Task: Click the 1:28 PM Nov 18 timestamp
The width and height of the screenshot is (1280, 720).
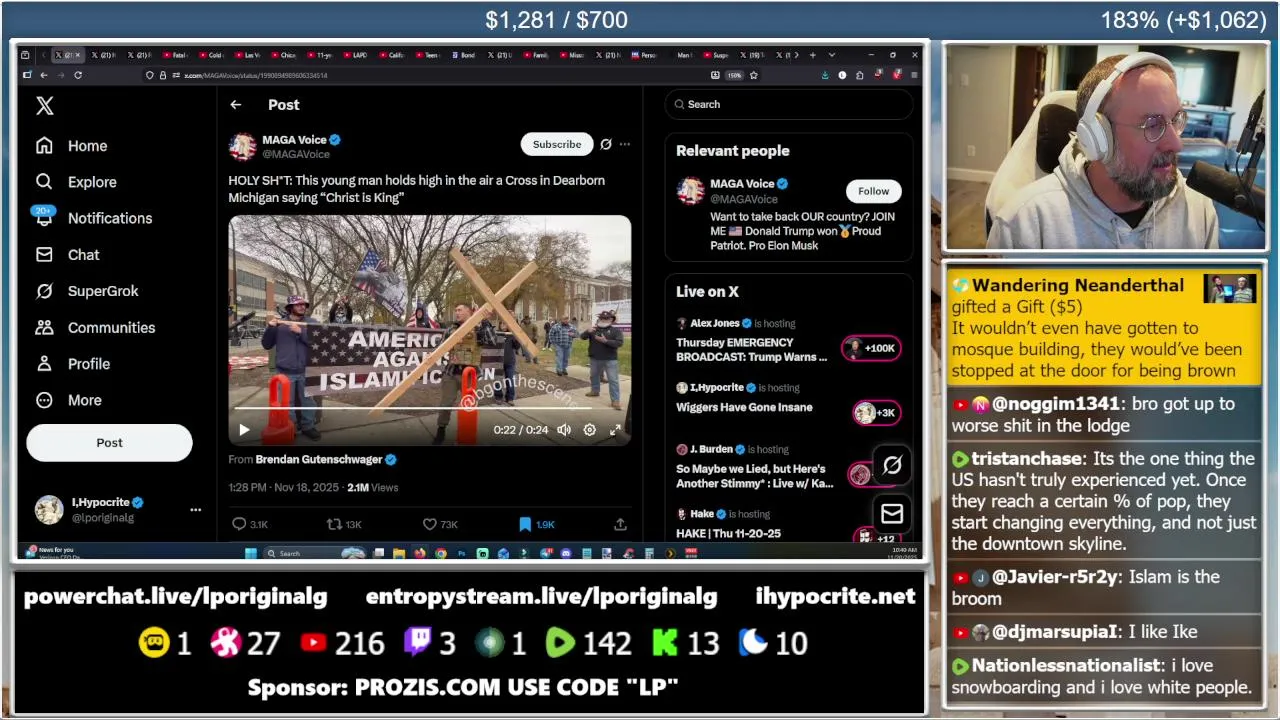Action: [x=283, y=488]
